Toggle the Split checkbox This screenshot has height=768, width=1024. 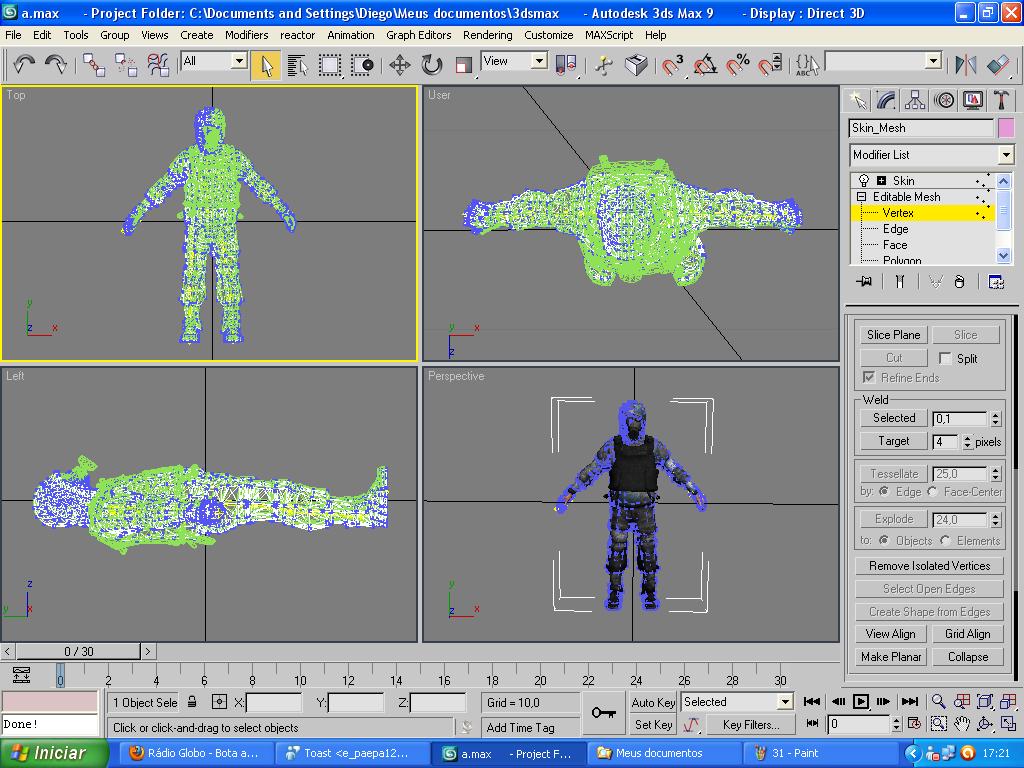[945, 358]
